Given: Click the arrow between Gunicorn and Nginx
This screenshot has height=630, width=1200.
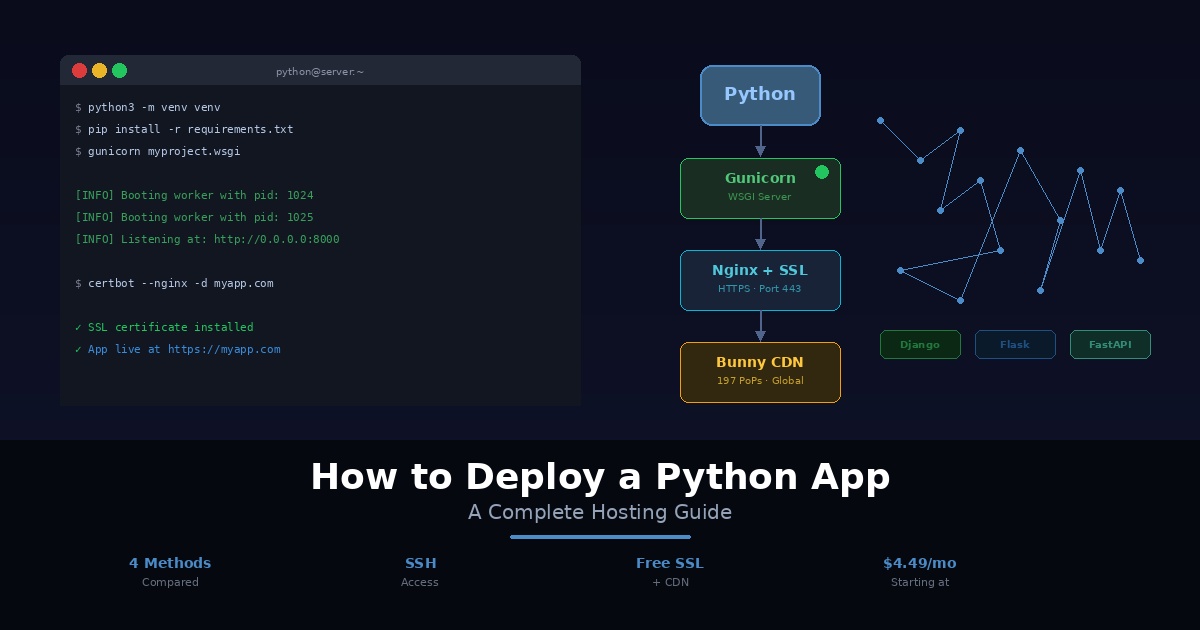Looking at the screenshot, I should (760, 234).
